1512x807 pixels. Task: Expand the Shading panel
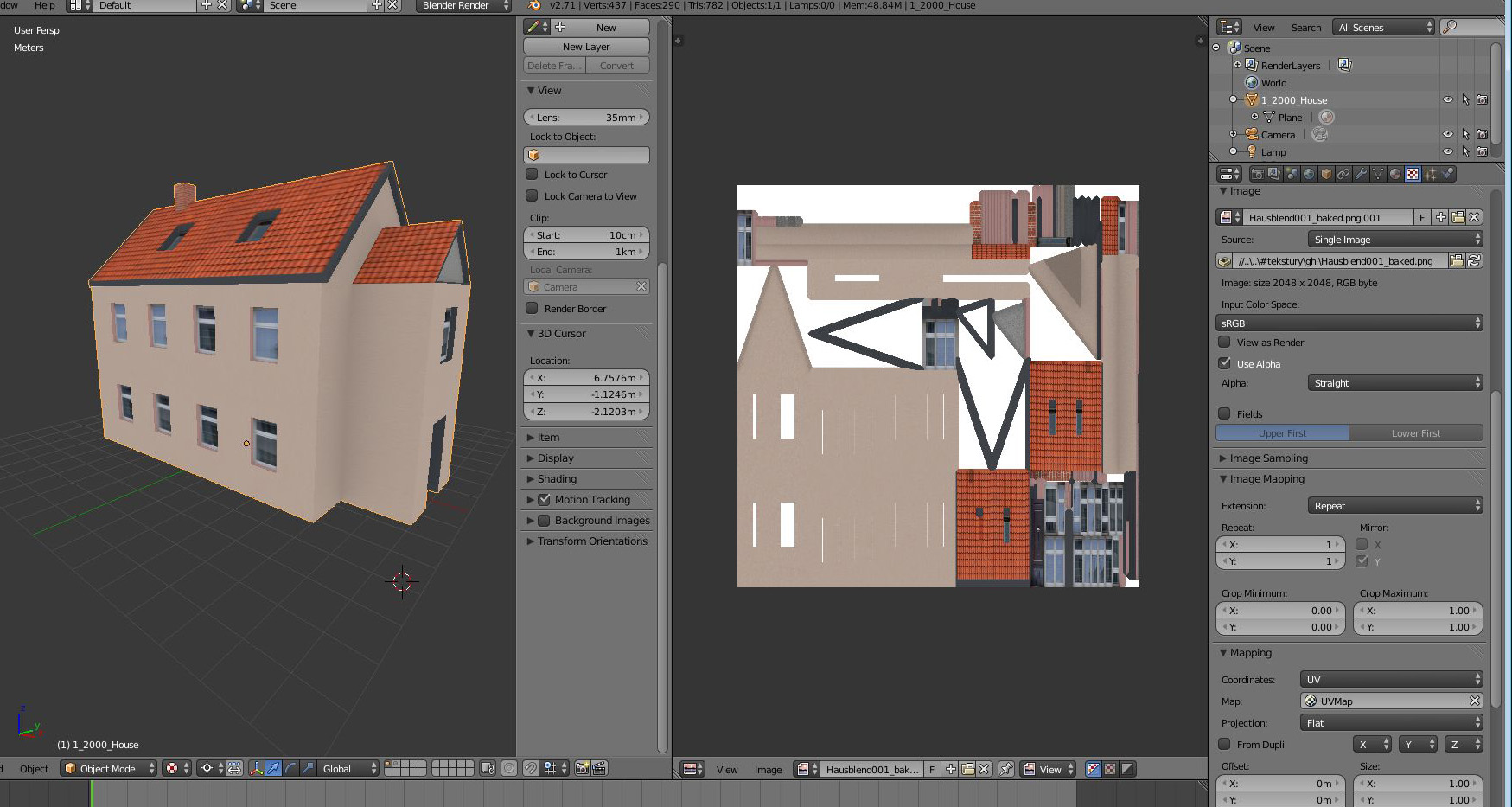557,478
